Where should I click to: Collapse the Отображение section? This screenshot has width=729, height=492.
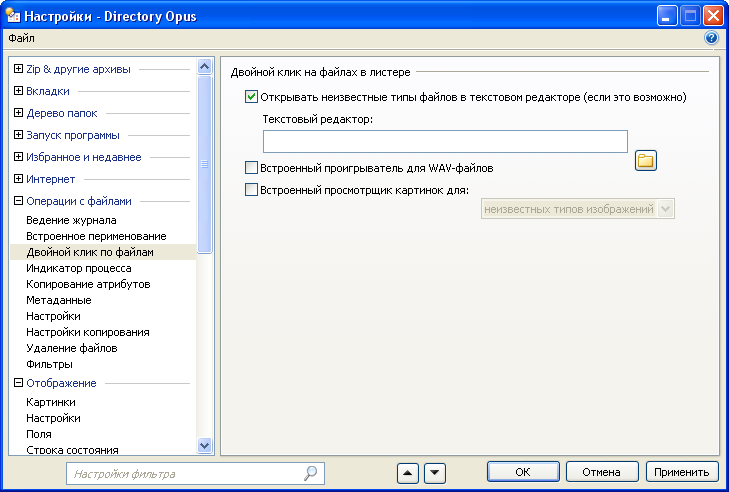[x=18, y=383]
